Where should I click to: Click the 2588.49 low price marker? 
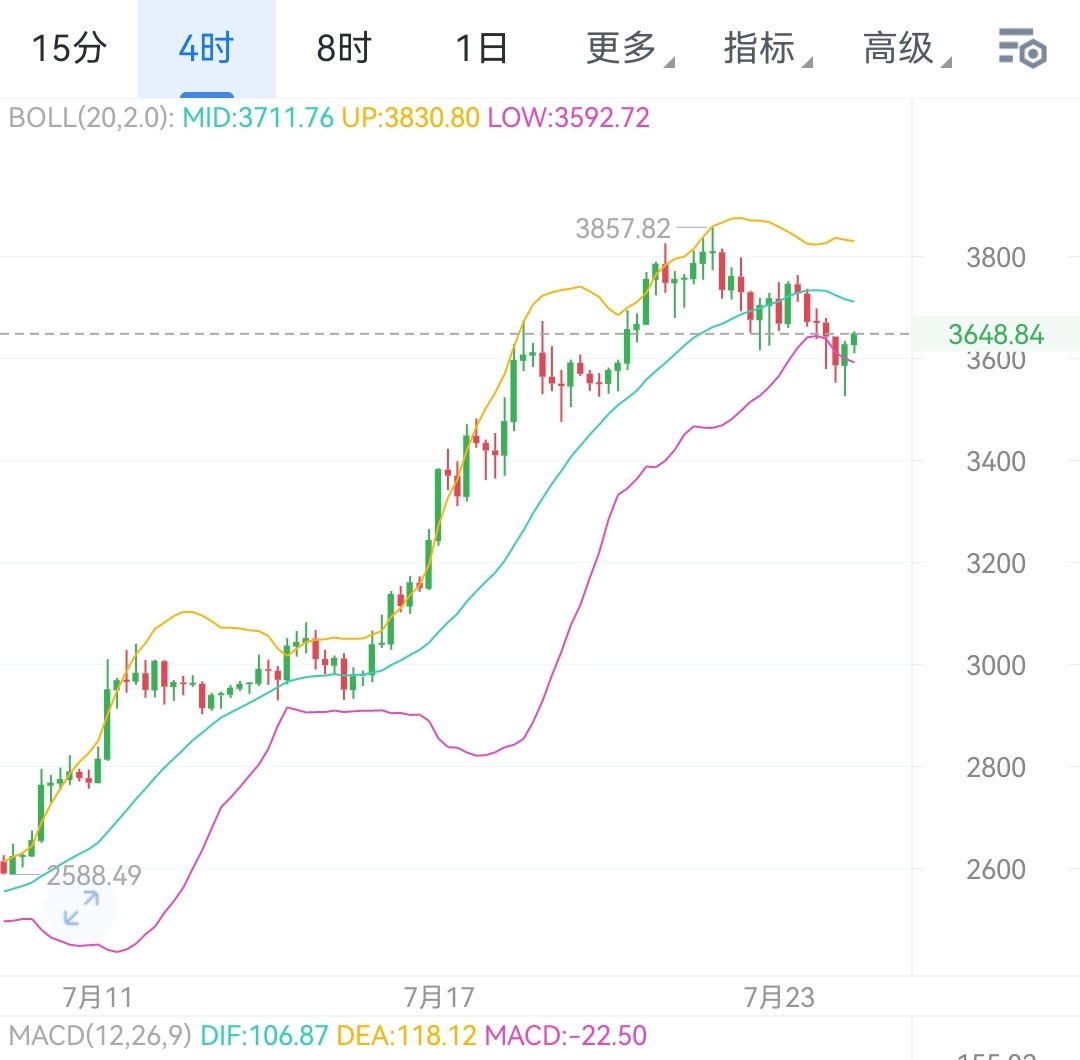coord(94,875)
